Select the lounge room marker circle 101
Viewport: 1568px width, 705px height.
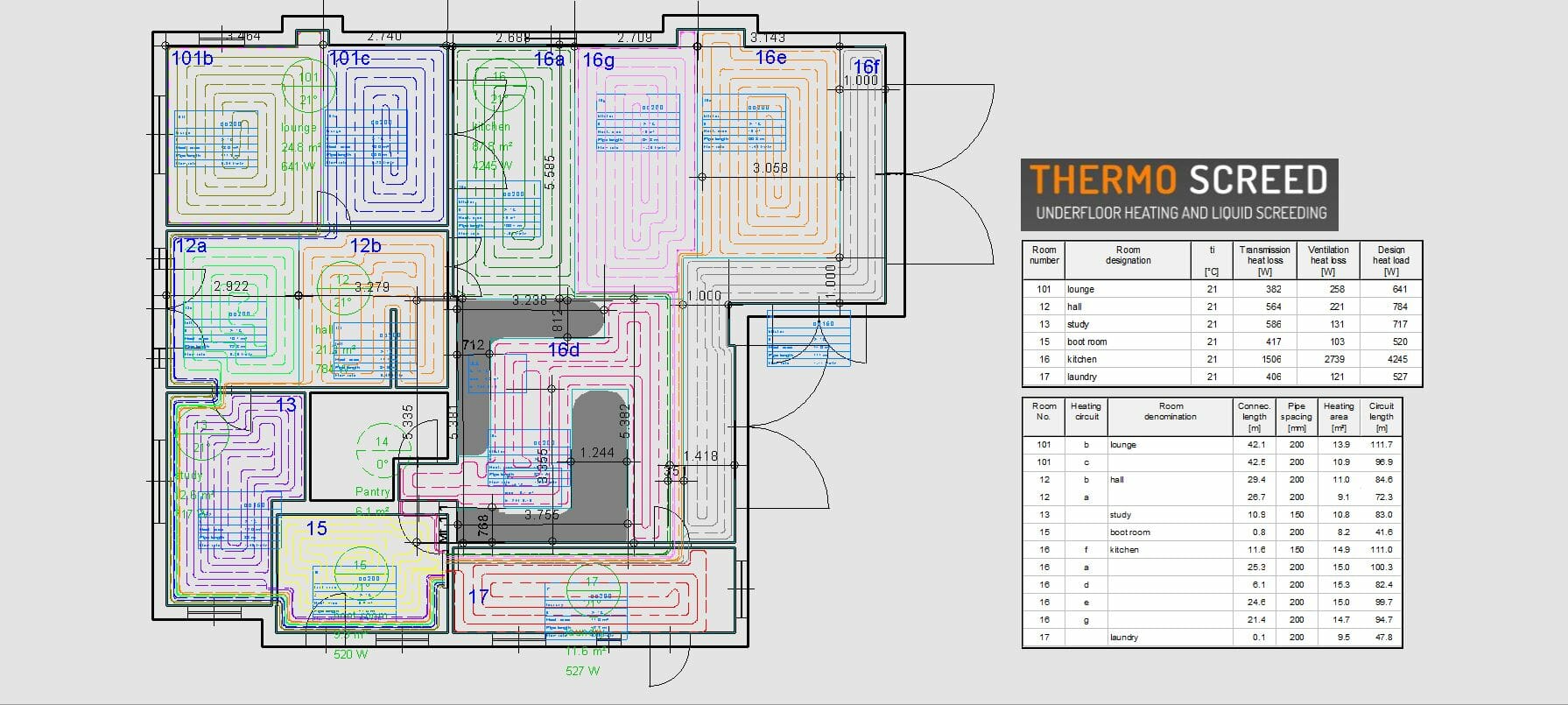pyautogui.click(x=308, y=85)
